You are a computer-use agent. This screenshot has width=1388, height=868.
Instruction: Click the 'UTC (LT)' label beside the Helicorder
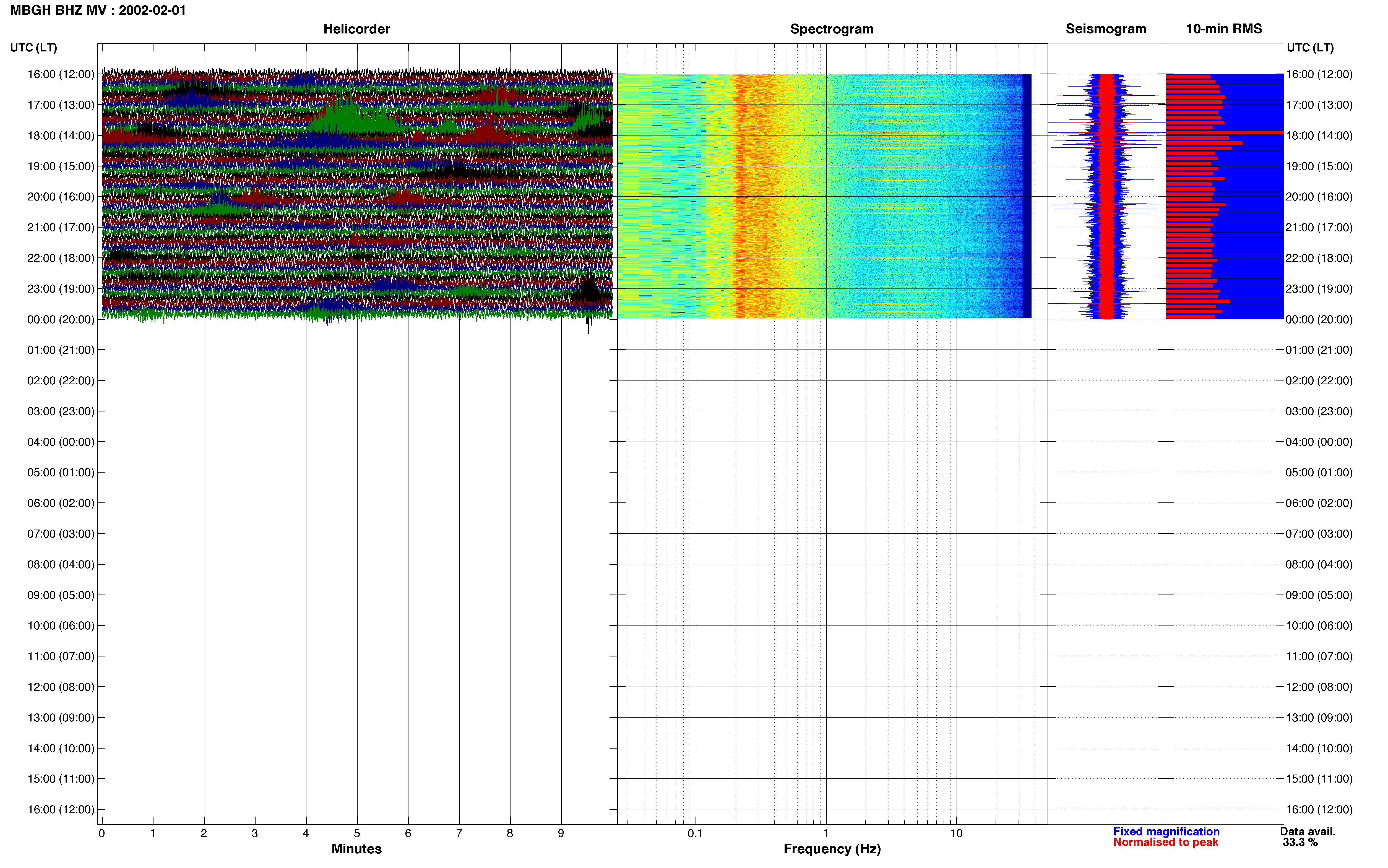tap(34, 48)
